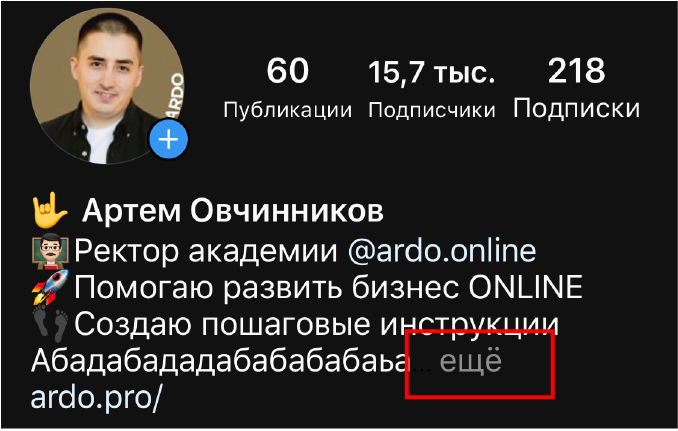View the Подписчики followers list
This screenshot has width=678, height=431.
[x=432, y=110]
